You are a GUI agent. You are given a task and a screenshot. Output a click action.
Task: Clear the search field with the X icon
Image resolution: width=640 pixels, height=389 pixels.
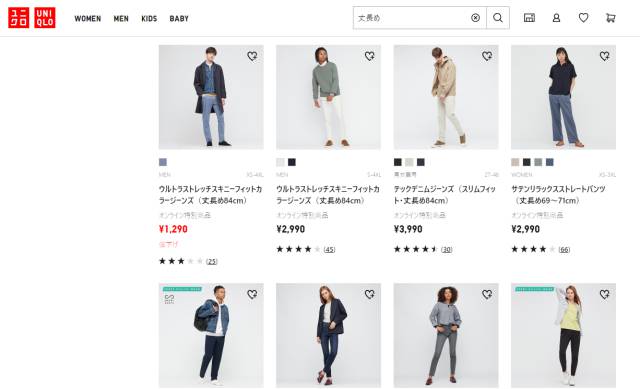(x=476, y=18)
